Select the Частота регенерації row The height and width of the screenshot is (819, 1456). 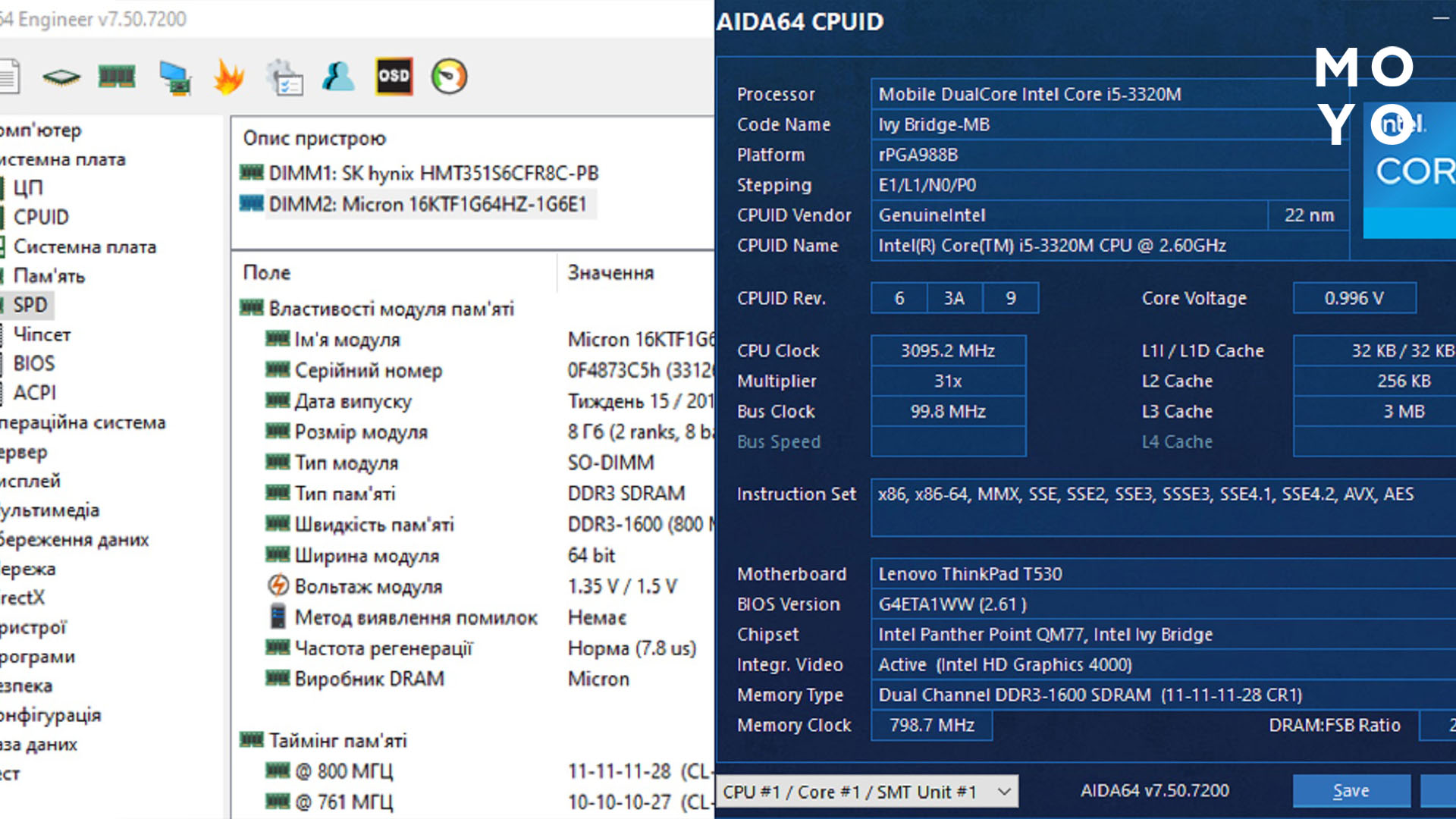pos(489,648)
